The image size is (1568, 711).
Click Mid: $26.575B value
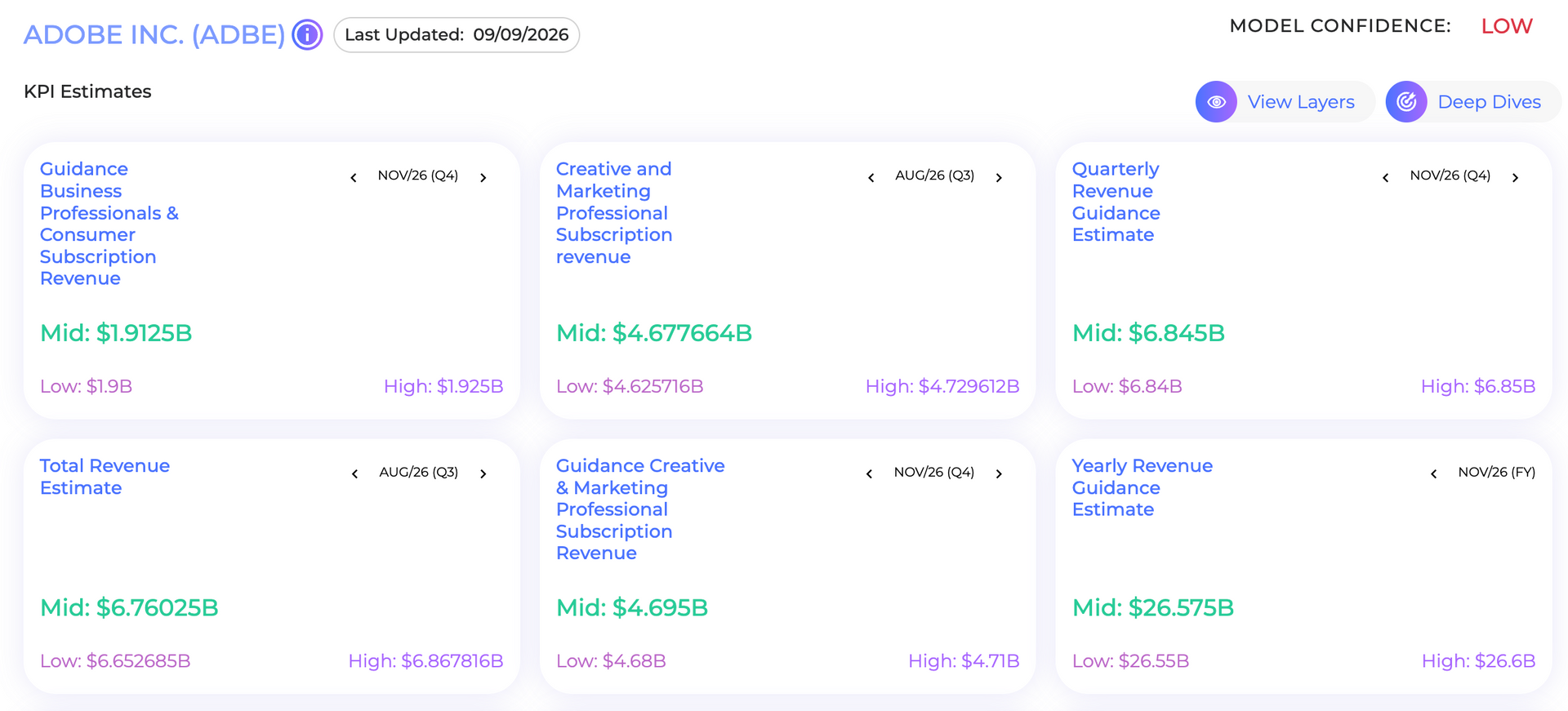tap(1153, 608)
